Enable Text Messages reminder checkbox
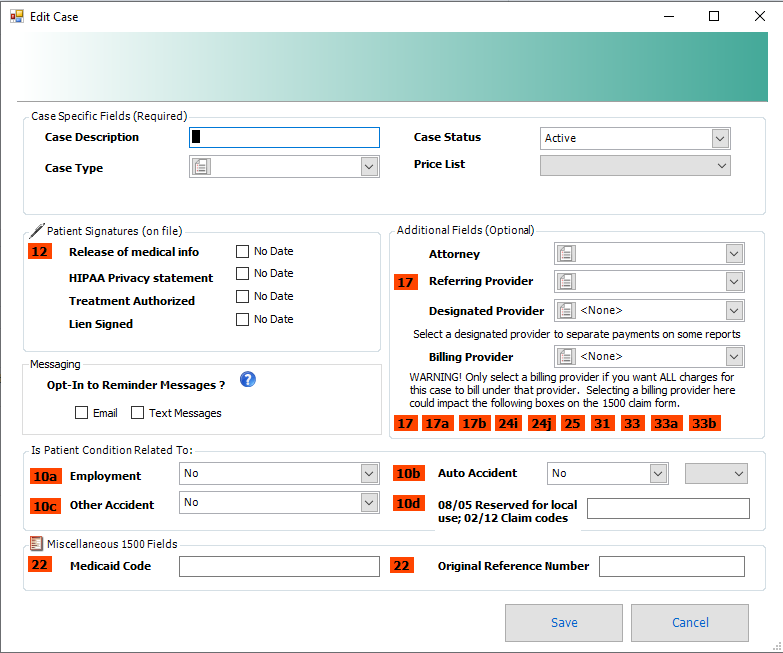Viewport: 783px width, 653px height. (x=138, y=413)
